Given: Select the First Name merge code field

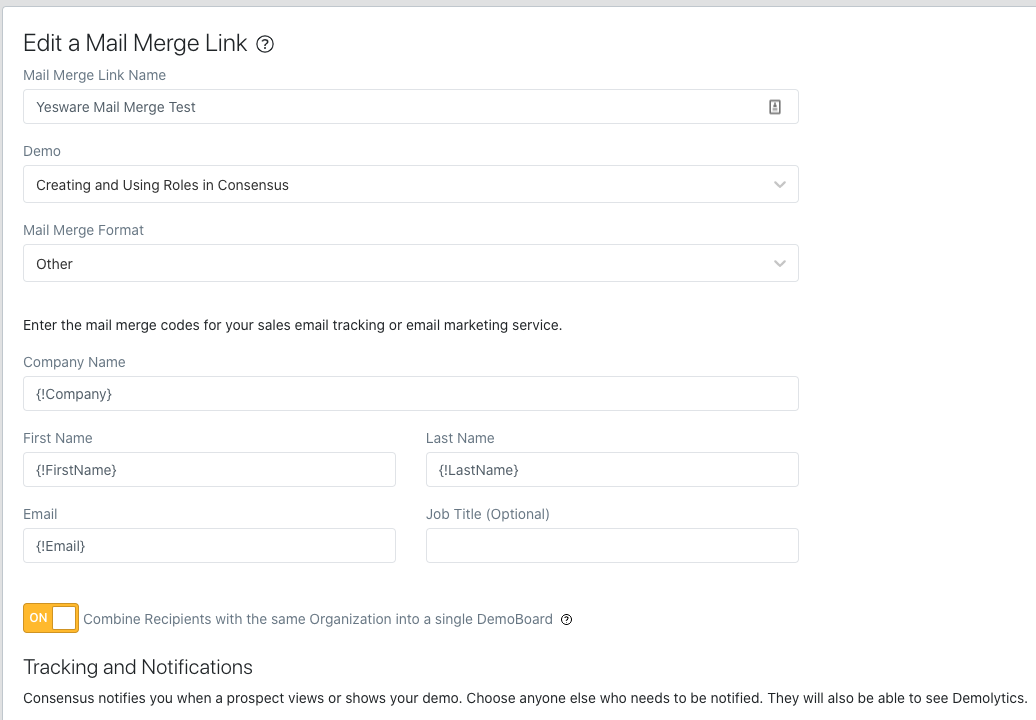Looking at the screenshot, I should pos(209,469).
